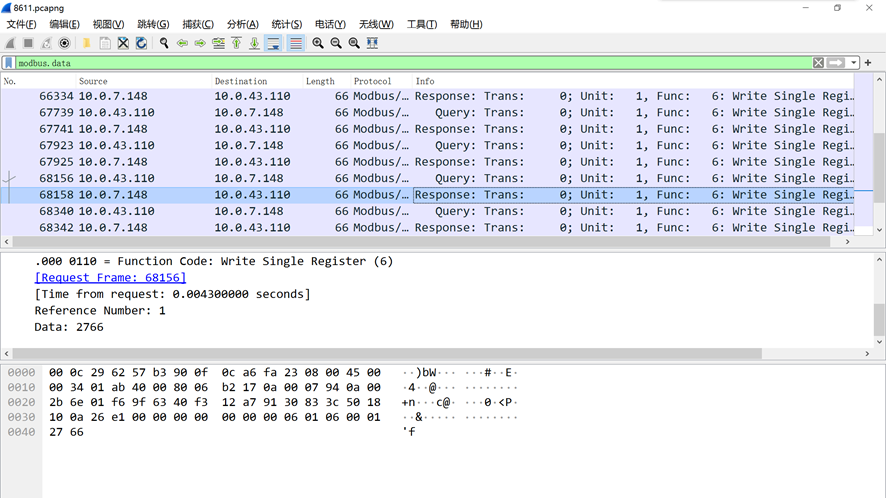The image size is (886, 498).
Task: Toggle auto-scroll during live capture
Action: (273, 43)
